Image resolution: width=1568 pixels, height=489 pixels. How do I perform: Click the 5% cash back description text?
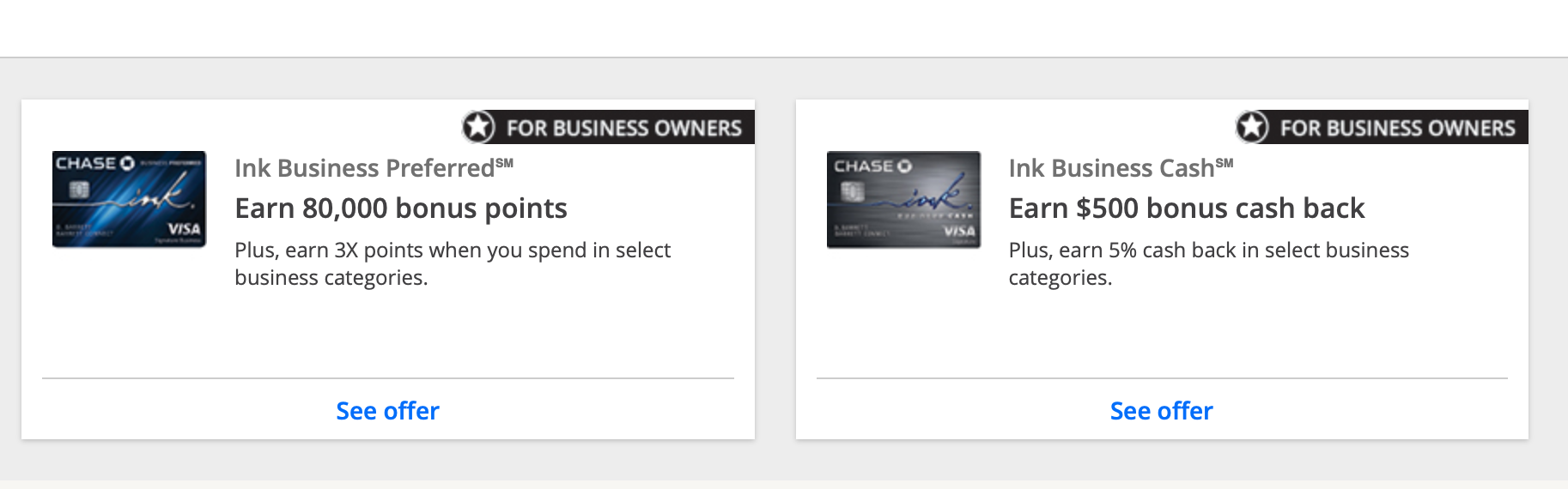pos(1208,263)
